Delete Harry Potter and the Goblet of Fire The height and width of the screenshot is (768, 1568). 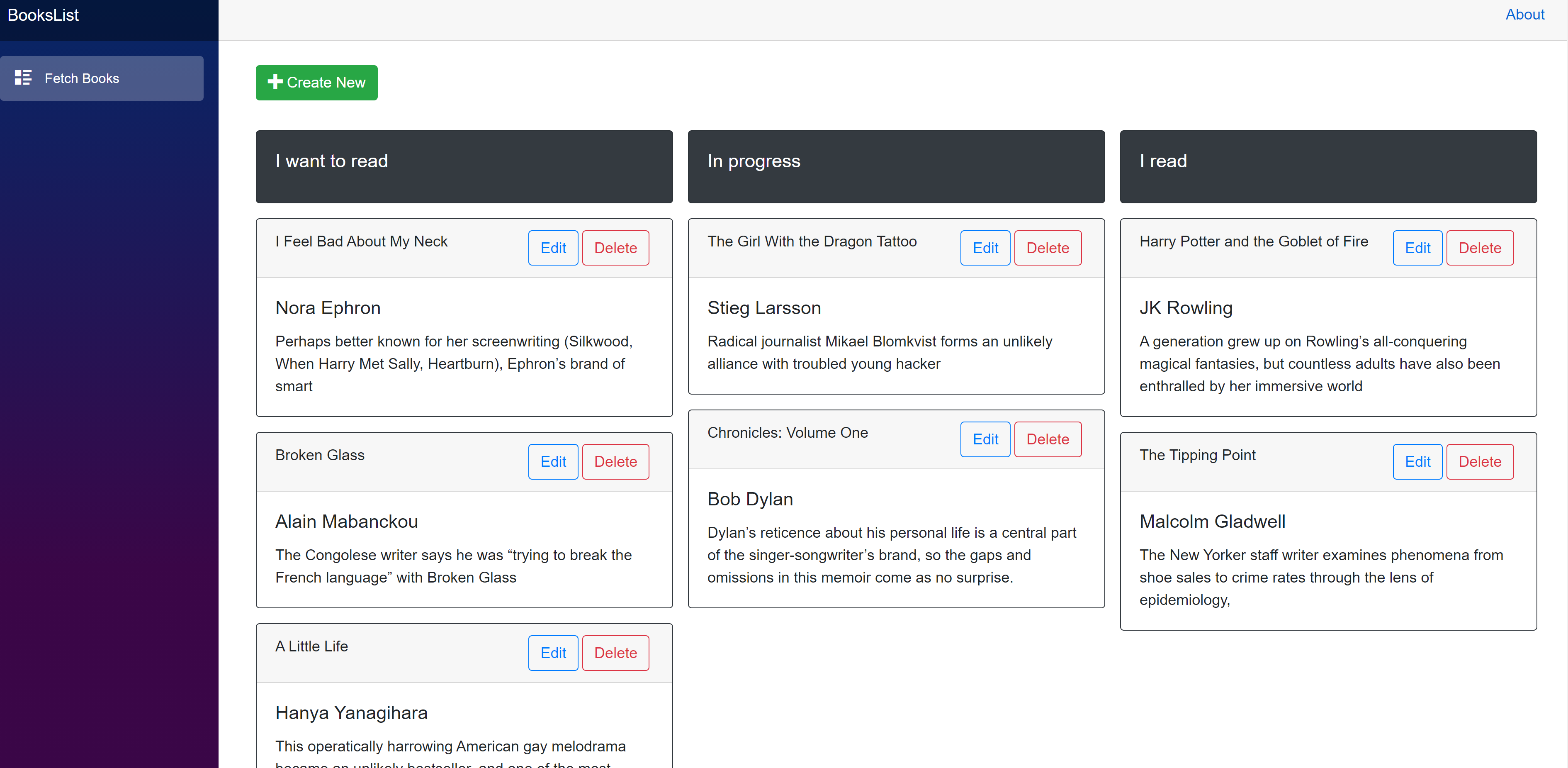(1479, 248)
